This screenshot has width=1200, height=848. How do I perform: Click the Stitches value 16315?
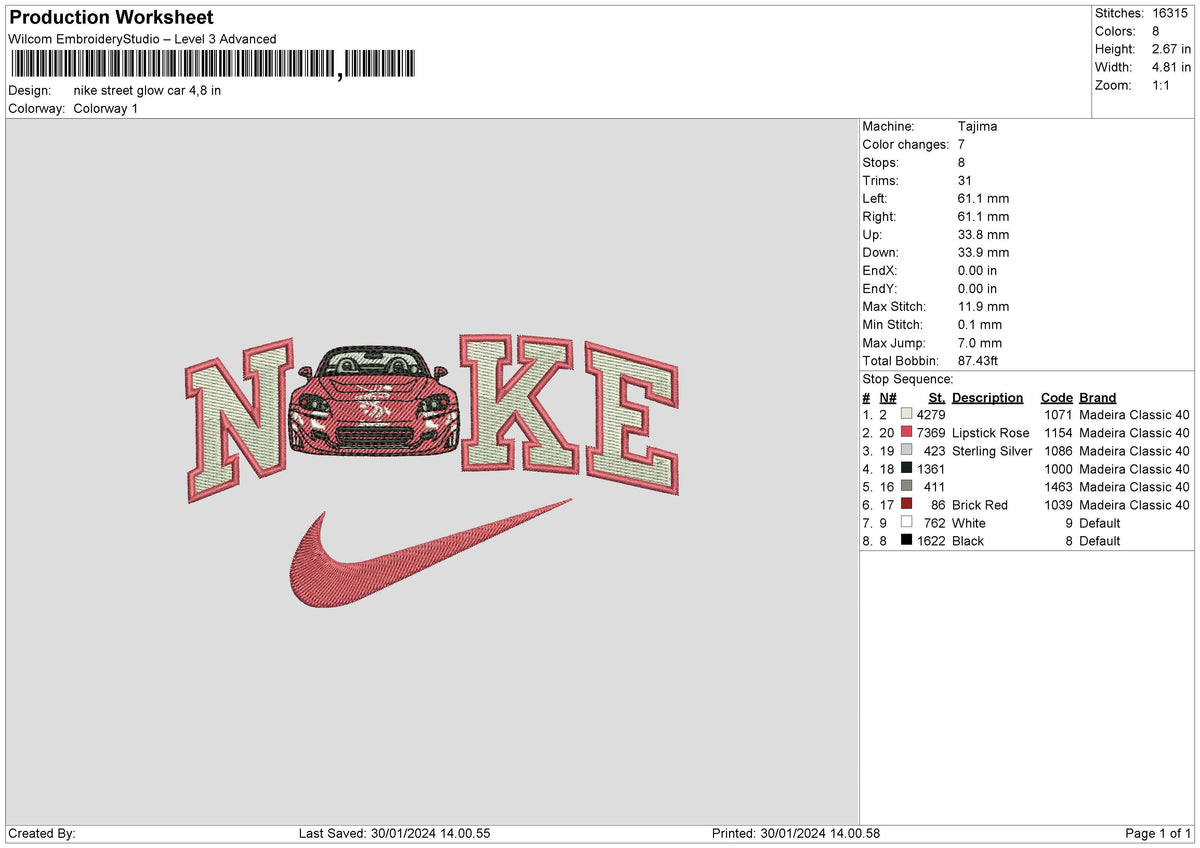pyautogui.click(x=1171, y=13)
